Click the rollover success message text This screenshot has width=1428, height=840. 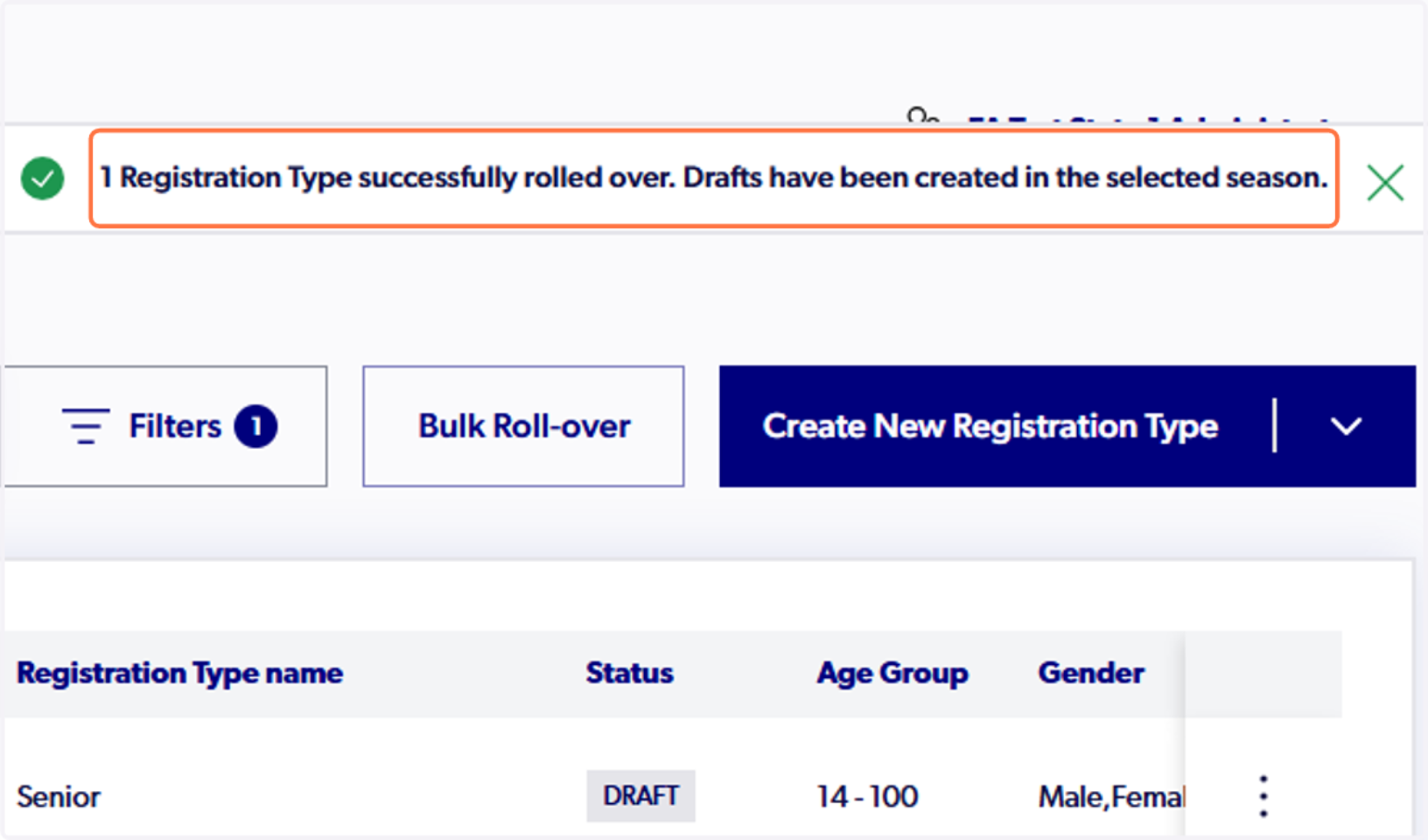(x=714, y=178)
